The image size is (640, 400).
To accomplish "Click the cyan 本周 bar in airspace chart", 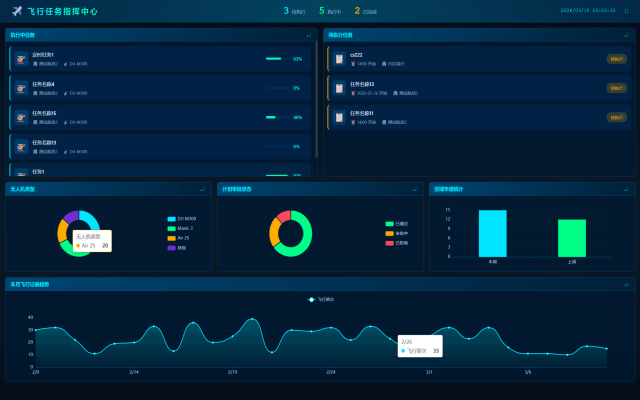I will click(493, 233).
